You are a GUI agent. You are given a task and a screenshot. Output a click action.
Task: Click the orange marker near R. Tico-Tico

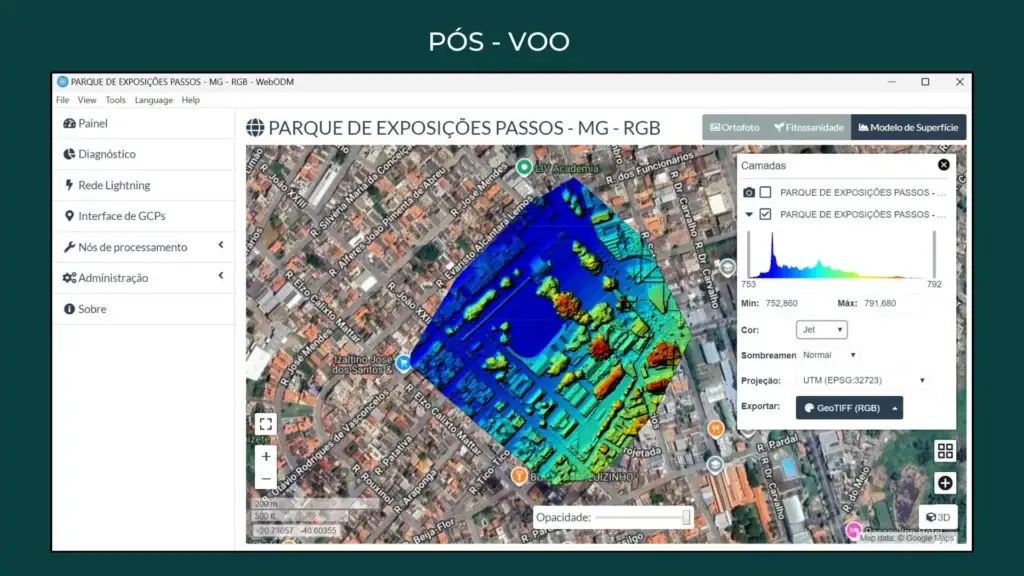click(x=519, y=476)
